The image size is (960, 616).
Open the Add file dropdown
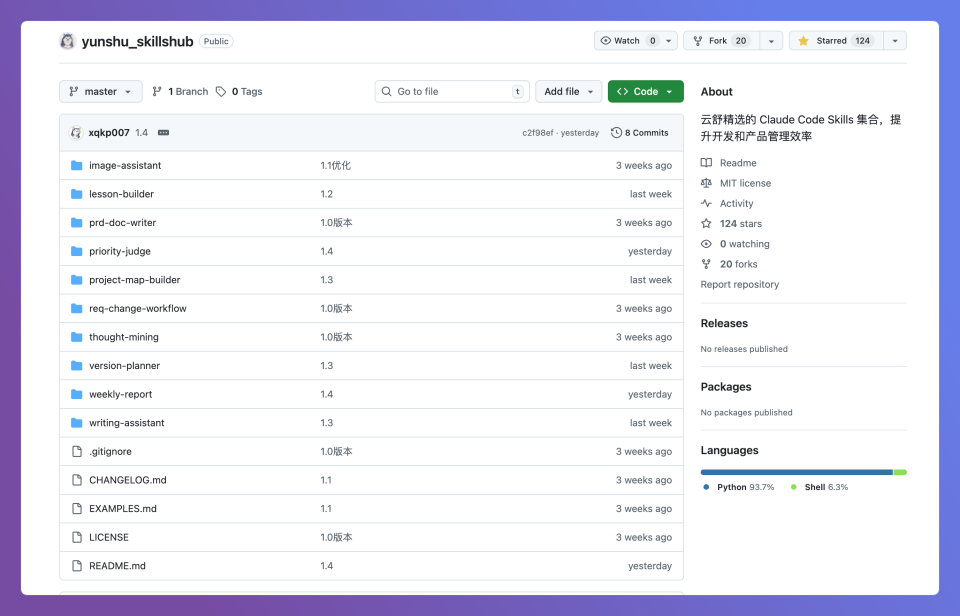569,91
